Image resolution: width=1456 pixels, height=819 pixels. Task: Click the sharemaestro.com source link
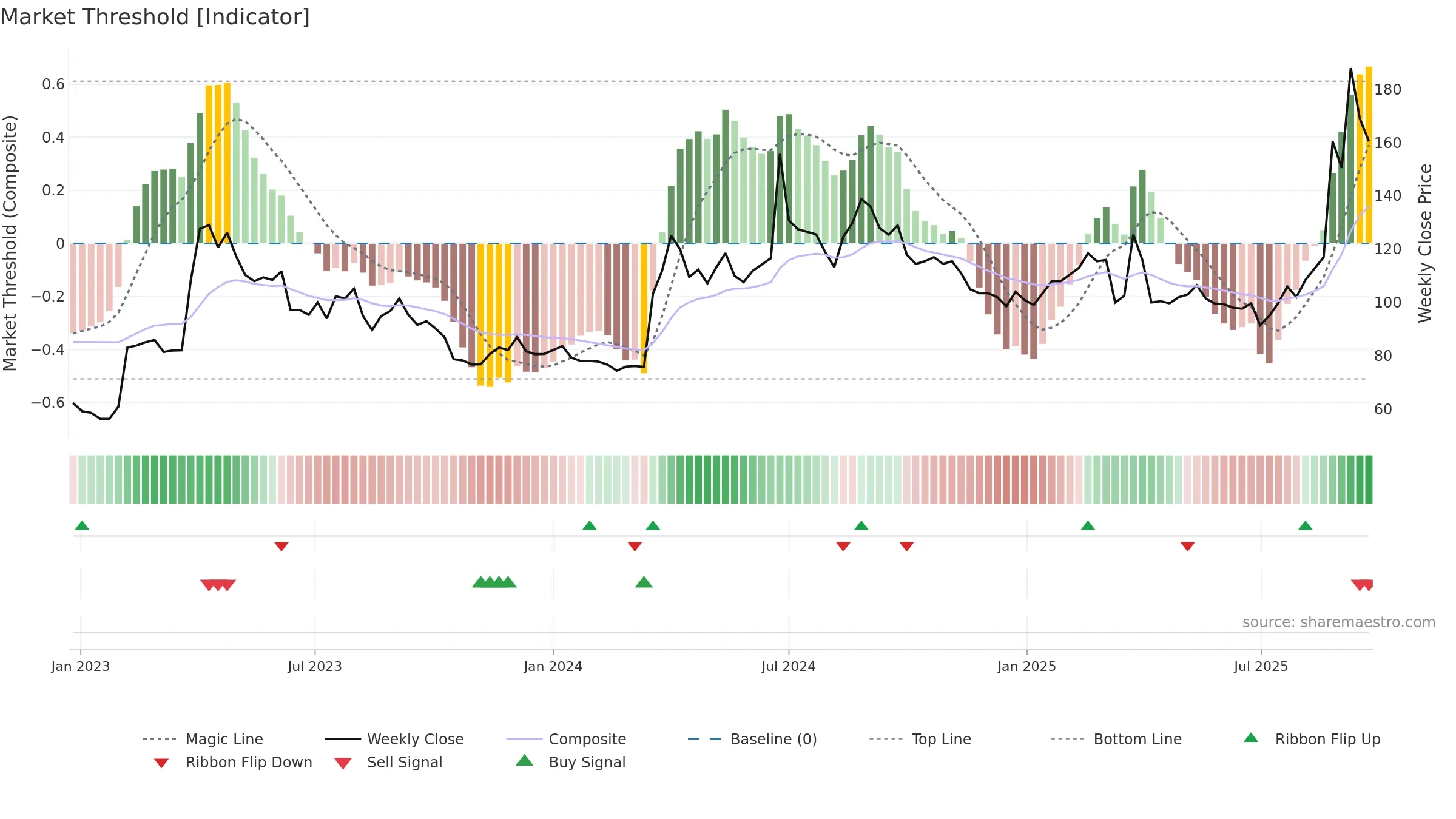1339,622
